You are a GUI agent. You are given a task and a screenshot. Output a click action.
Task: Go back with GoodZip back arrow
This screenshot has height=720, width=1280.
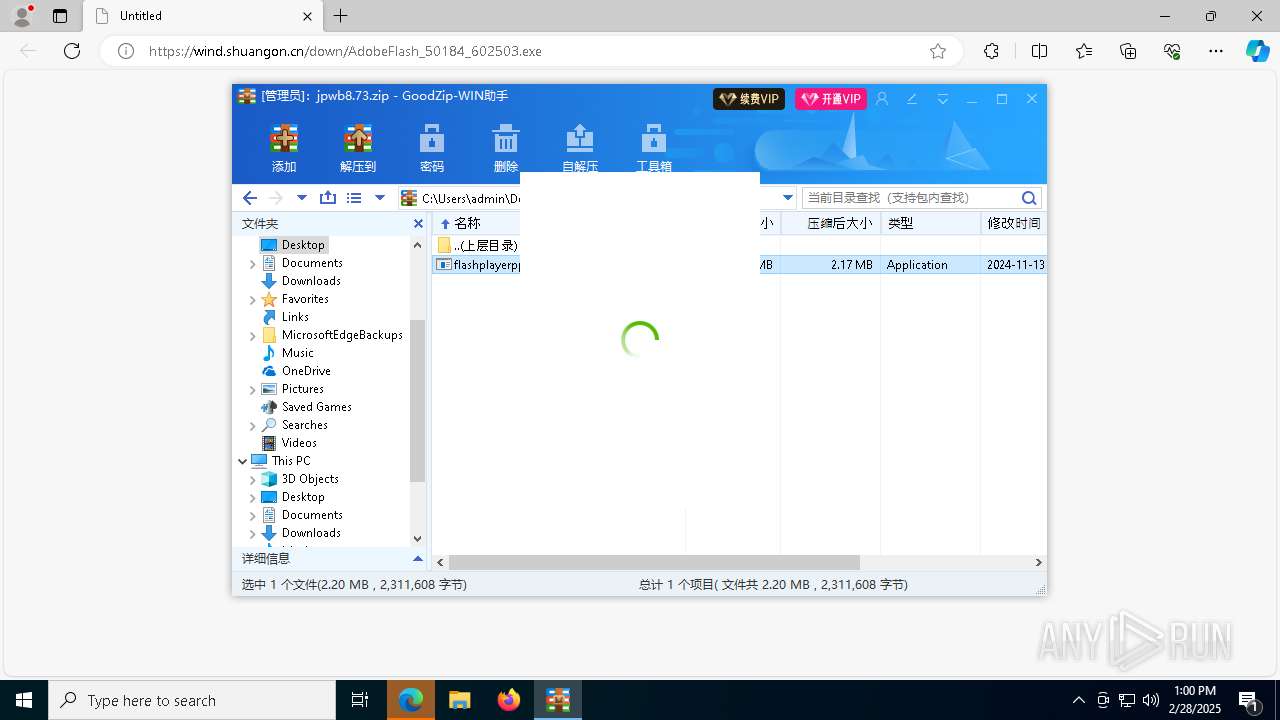pyautogui.click(x=250, y=198)
